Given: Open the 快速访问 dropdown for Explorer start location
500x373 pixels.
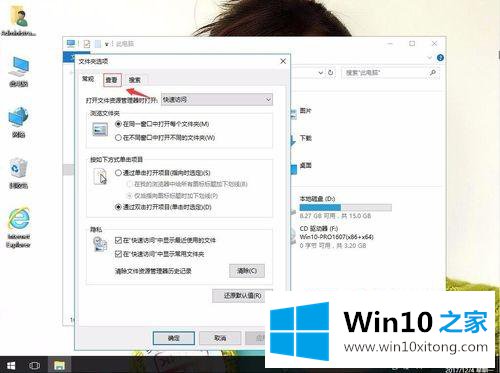Looking at the screenshot, I should pos(217,100).
